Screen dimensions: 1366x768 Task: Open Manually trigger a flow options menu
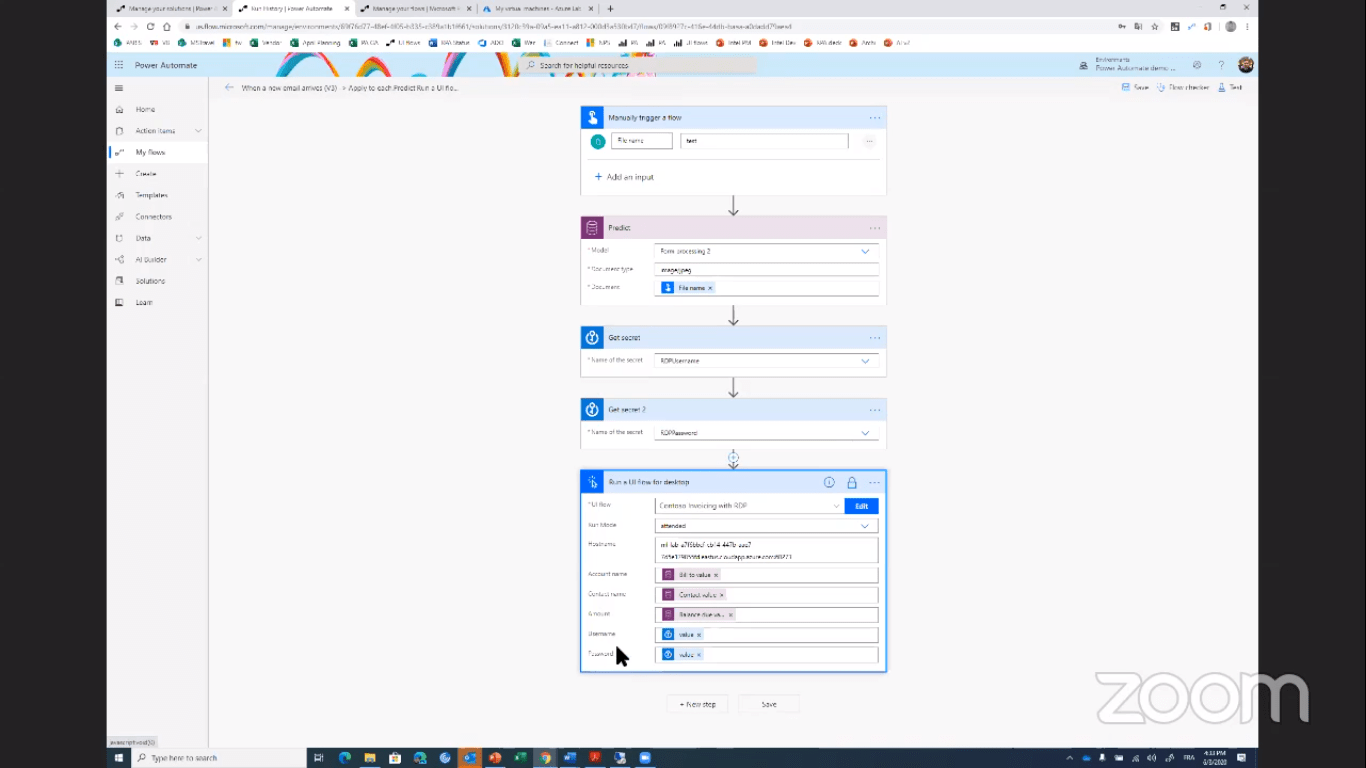click(x=874, y=118)
